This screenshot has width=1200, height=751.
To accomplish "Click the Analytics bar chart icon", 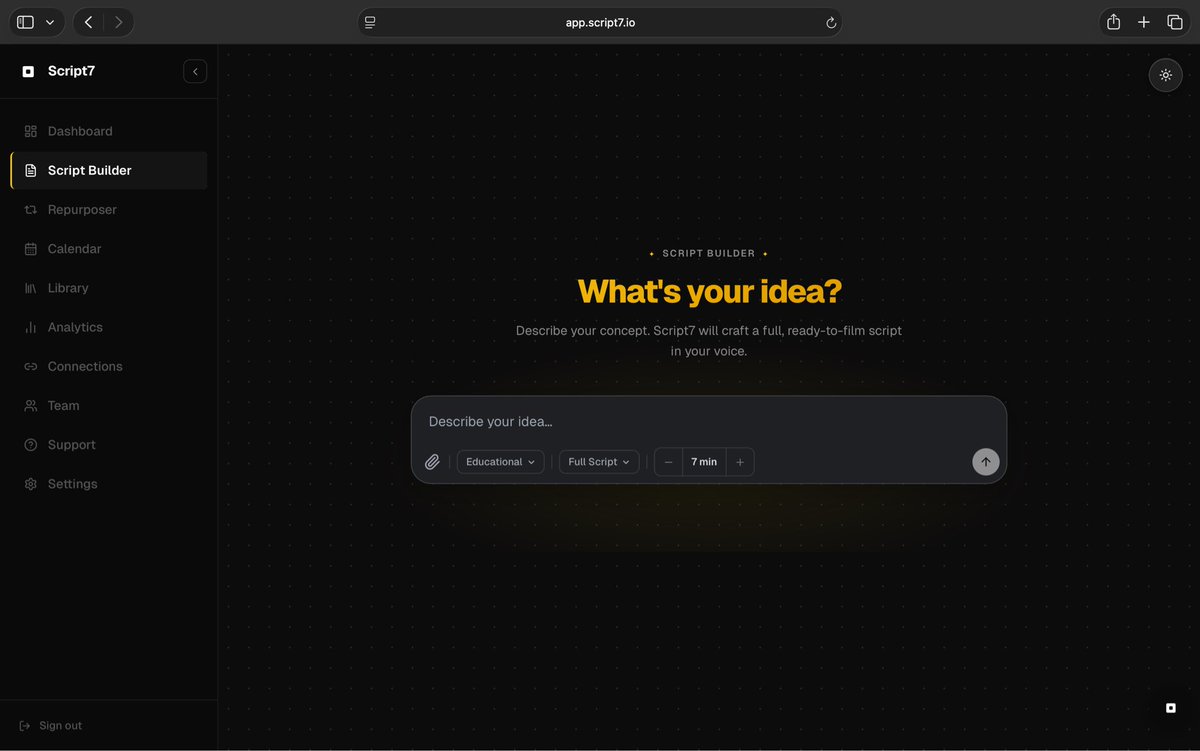I will [30, 327].
